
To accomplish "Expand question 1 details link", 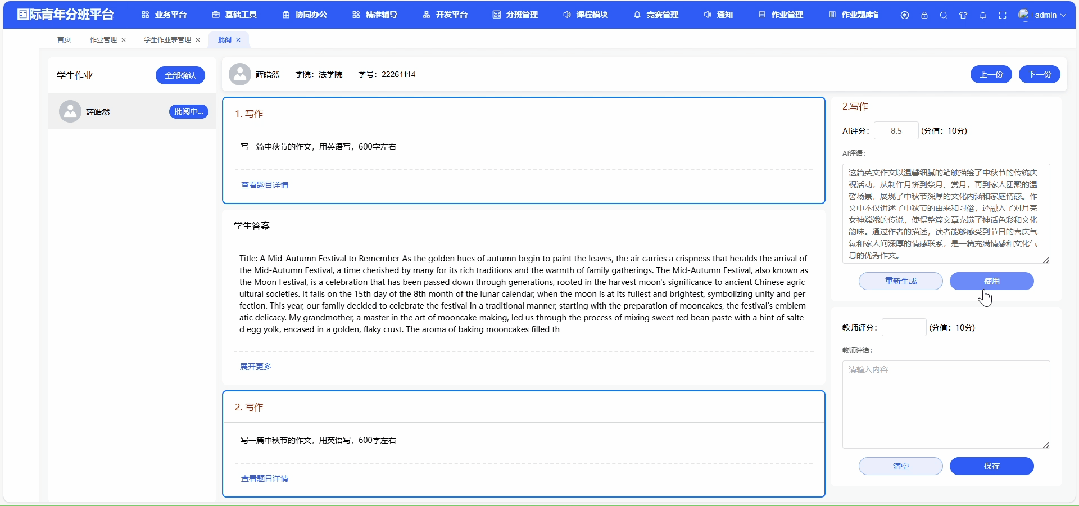I will point(264,185).
